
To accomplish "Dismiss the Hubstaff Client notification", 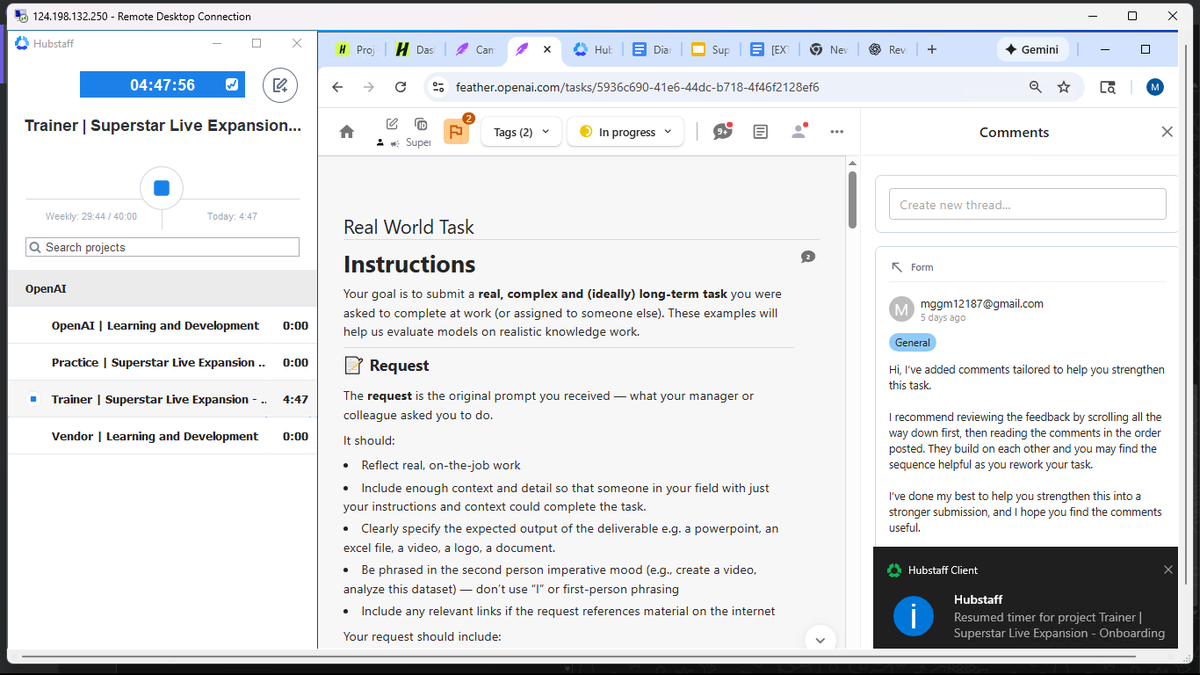I will tap(1168, 570).
